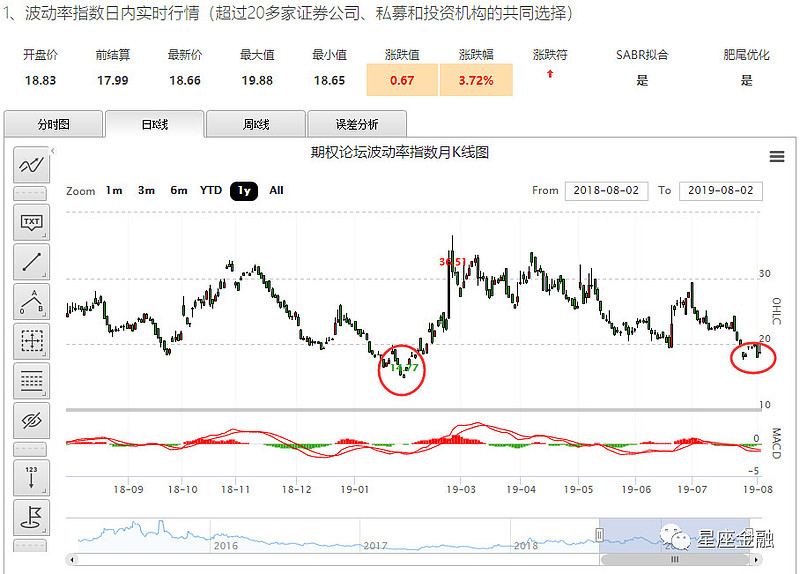The width and height of the screenshot is (800, 574).
Task: Click the previous settlement value 17.99
Action: point(113,81)
